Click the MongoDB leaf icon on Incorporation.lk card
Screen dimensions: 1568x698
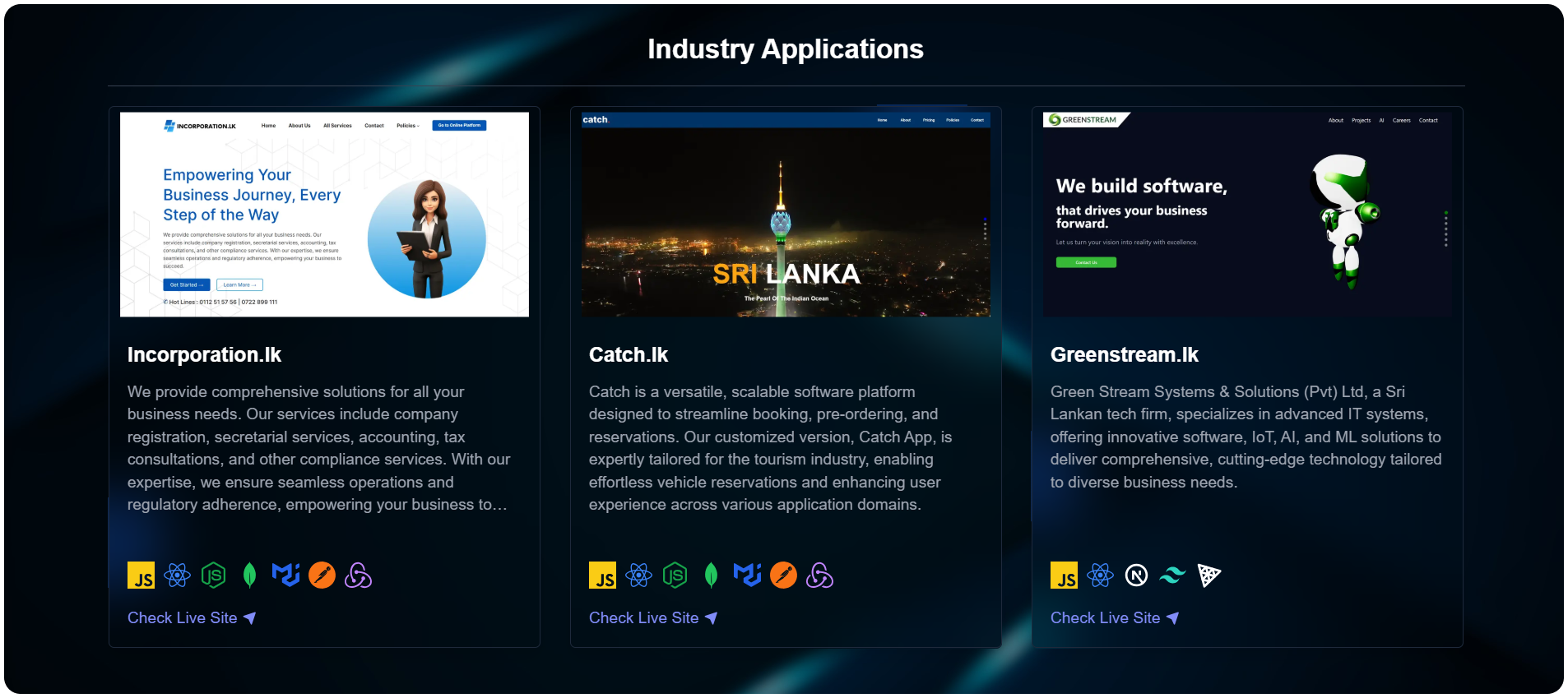(249, 576)
